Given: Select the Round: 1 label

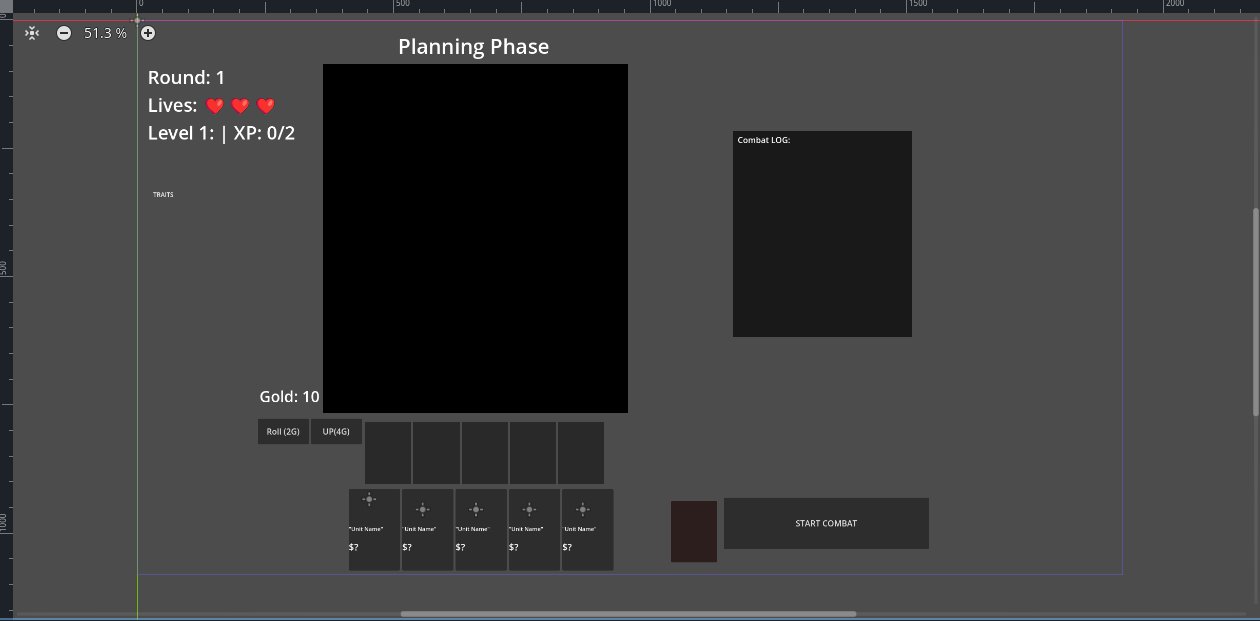Looking at the screenshot, I should coord(186,78).
